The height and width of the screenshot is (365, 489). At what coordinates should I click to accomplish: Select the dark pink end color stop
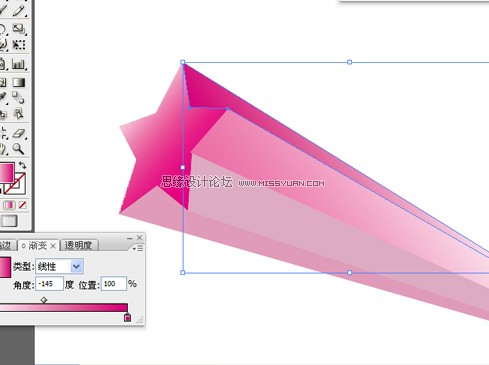coord(127,317)
